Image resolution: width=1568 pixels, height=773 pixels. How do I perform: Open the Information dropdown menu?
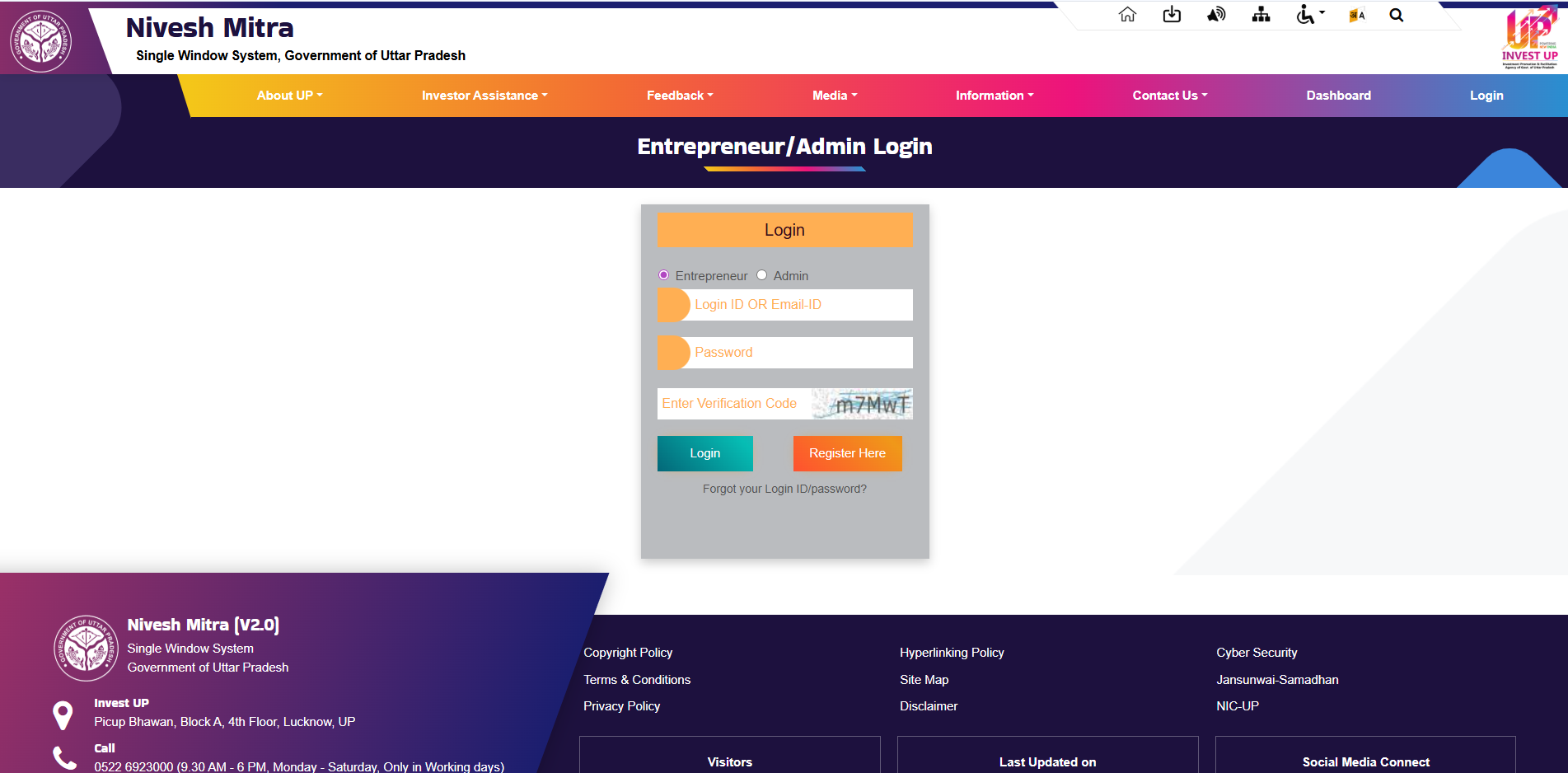pyautogui.click(x=994, y=96)
